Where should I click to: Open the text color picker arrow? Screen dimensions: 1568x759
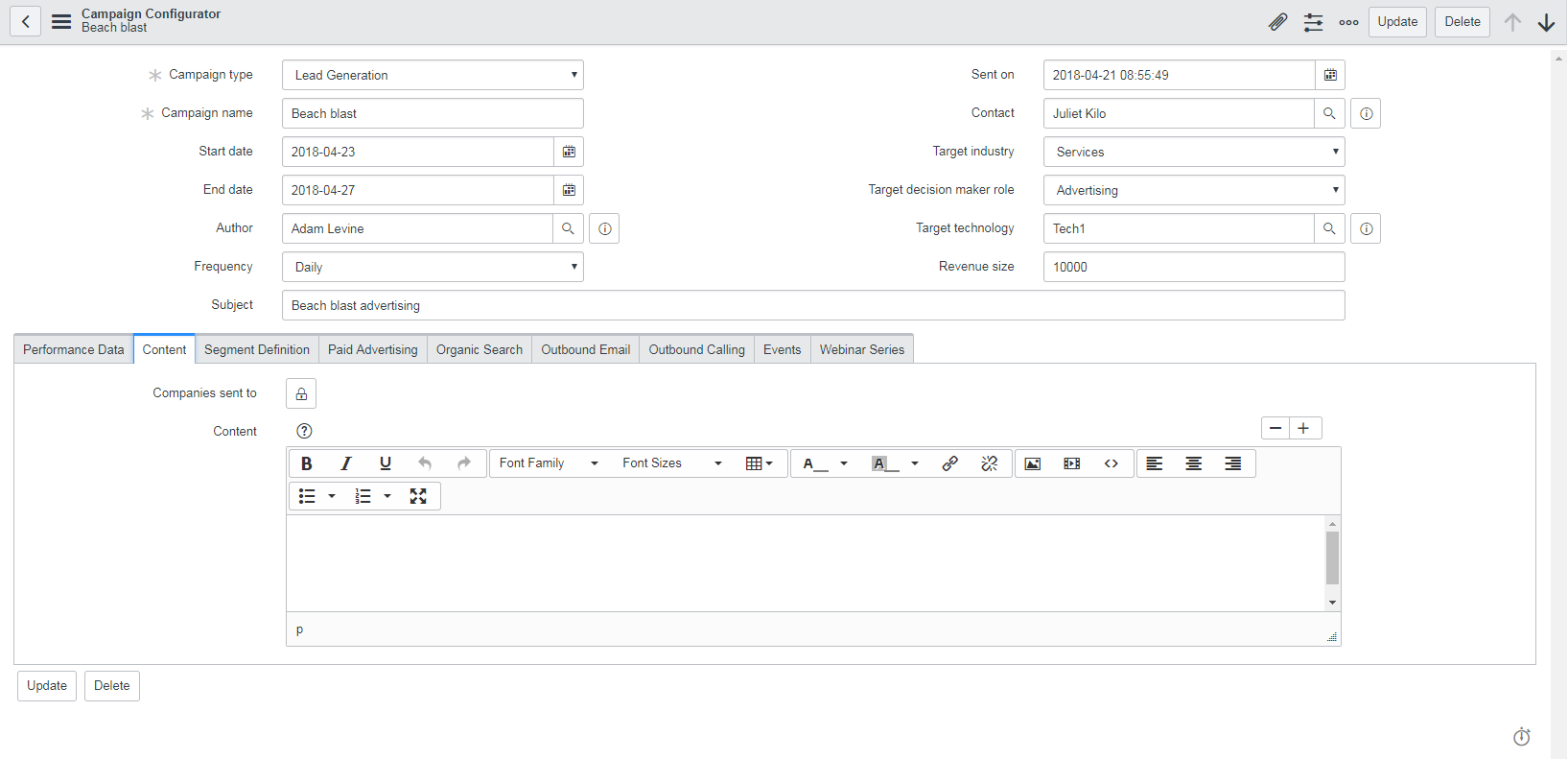(844, 463)
